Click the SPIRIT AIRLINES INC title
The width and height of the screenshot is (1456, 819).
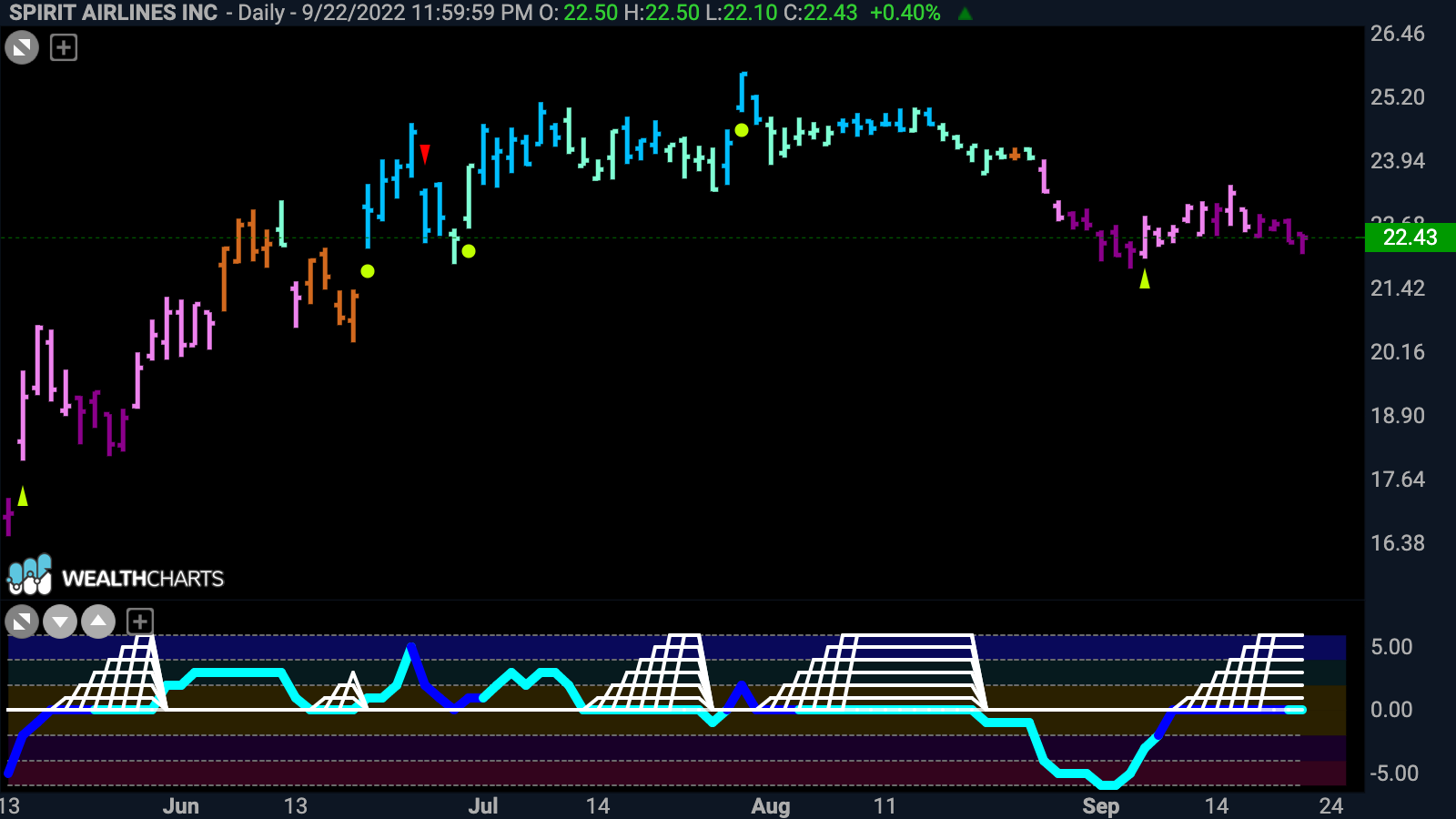pos(114,13)
